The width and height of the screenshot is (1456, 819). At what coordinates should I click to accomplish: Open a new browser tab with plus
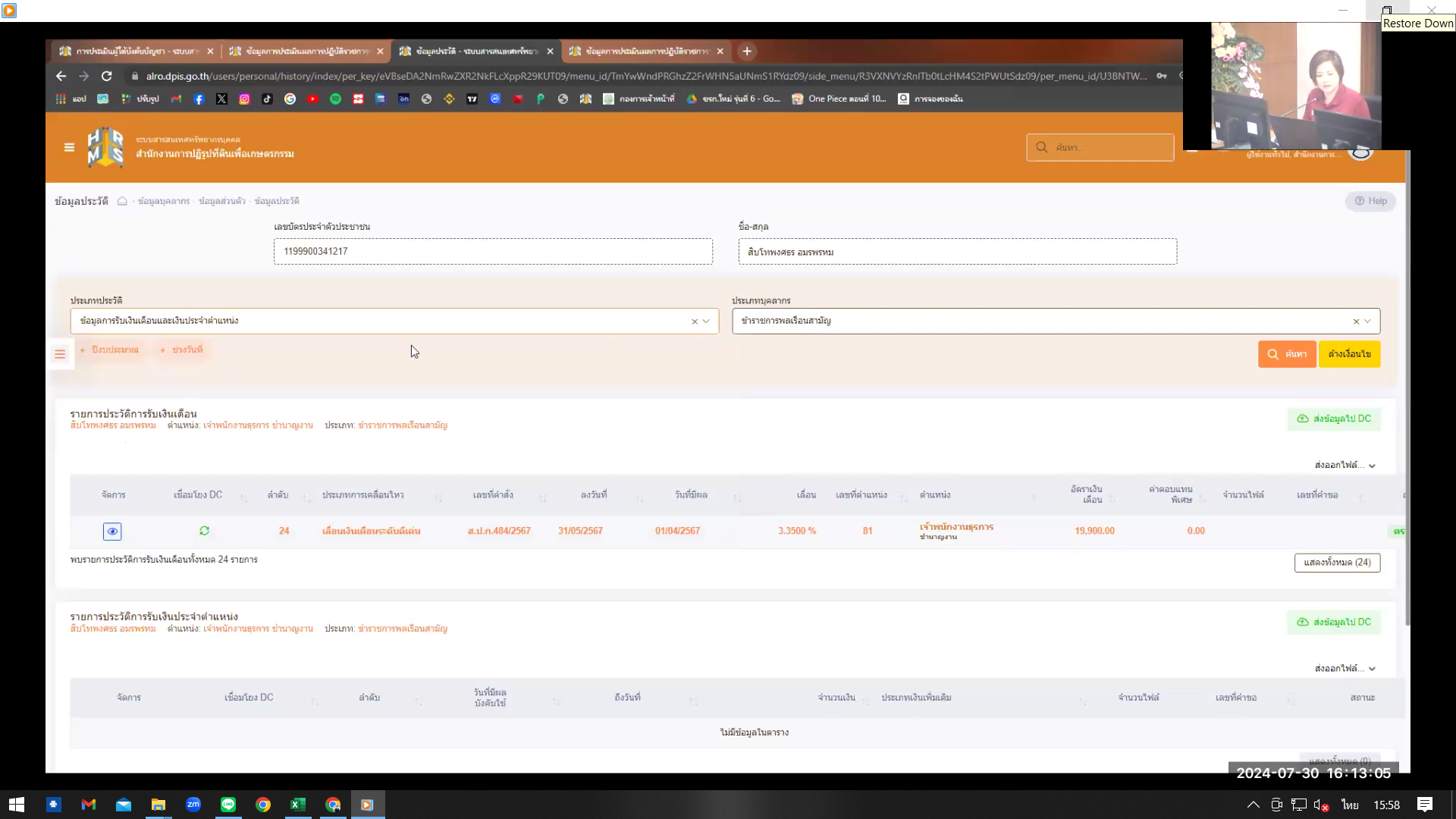(x=747, y=51)
